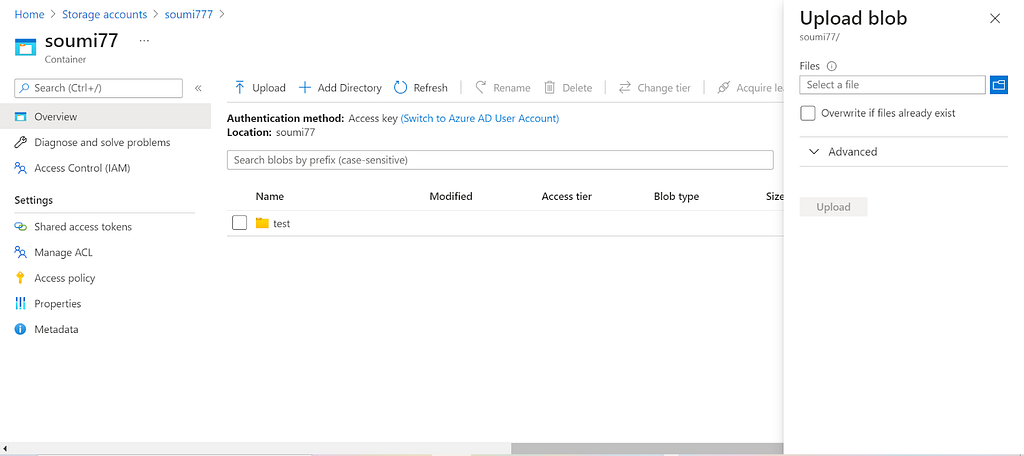The width and height of the screenshot is (1024, 456).
Task: Click the Select a file field
Action: [892, 85]
